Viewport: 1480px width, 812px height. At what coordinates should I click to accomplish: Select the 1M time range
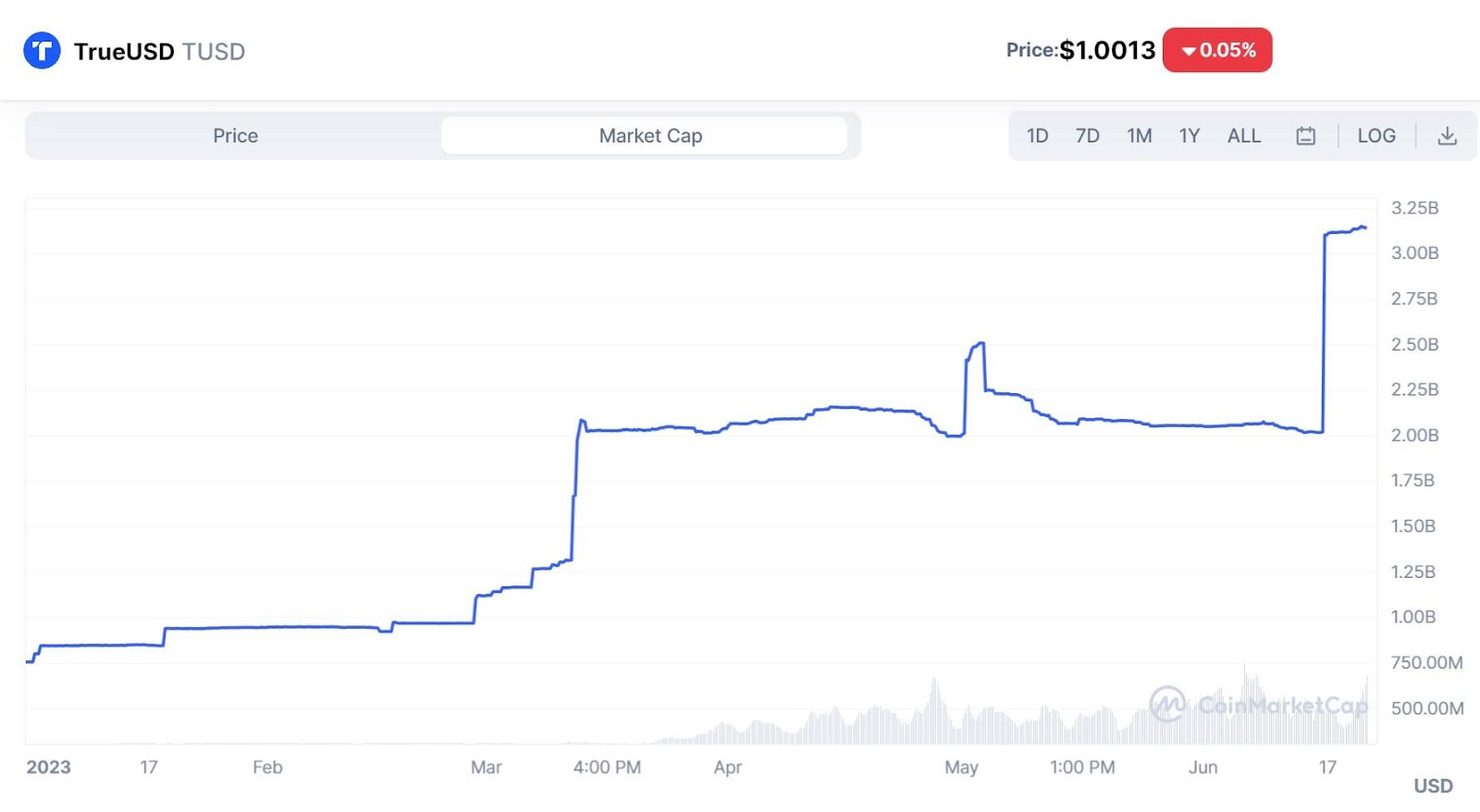(1139, 136)
